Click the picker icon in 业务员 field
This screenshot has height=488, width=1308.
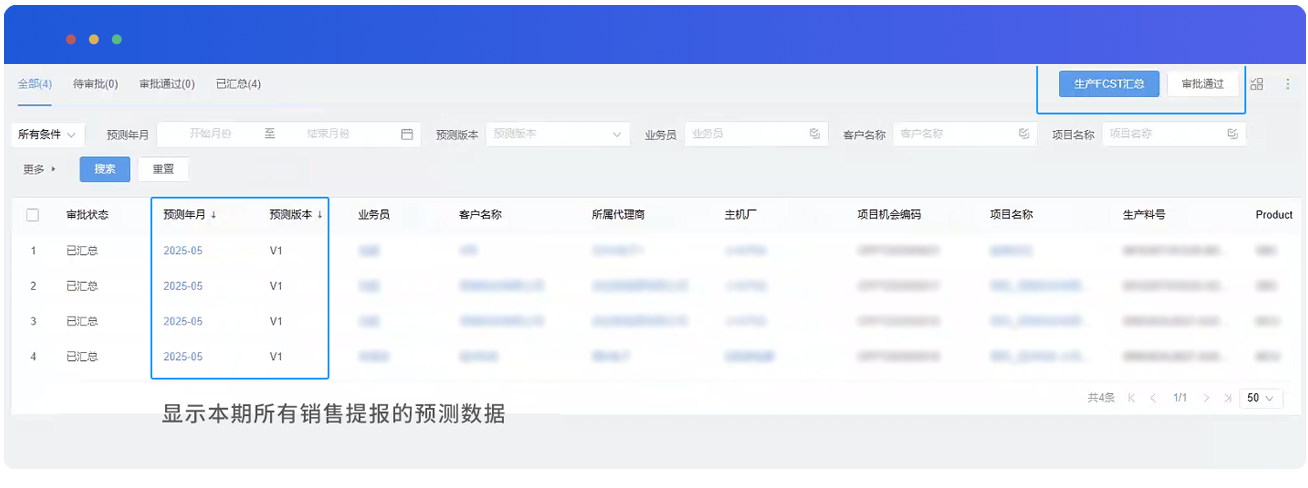point(815,134)
